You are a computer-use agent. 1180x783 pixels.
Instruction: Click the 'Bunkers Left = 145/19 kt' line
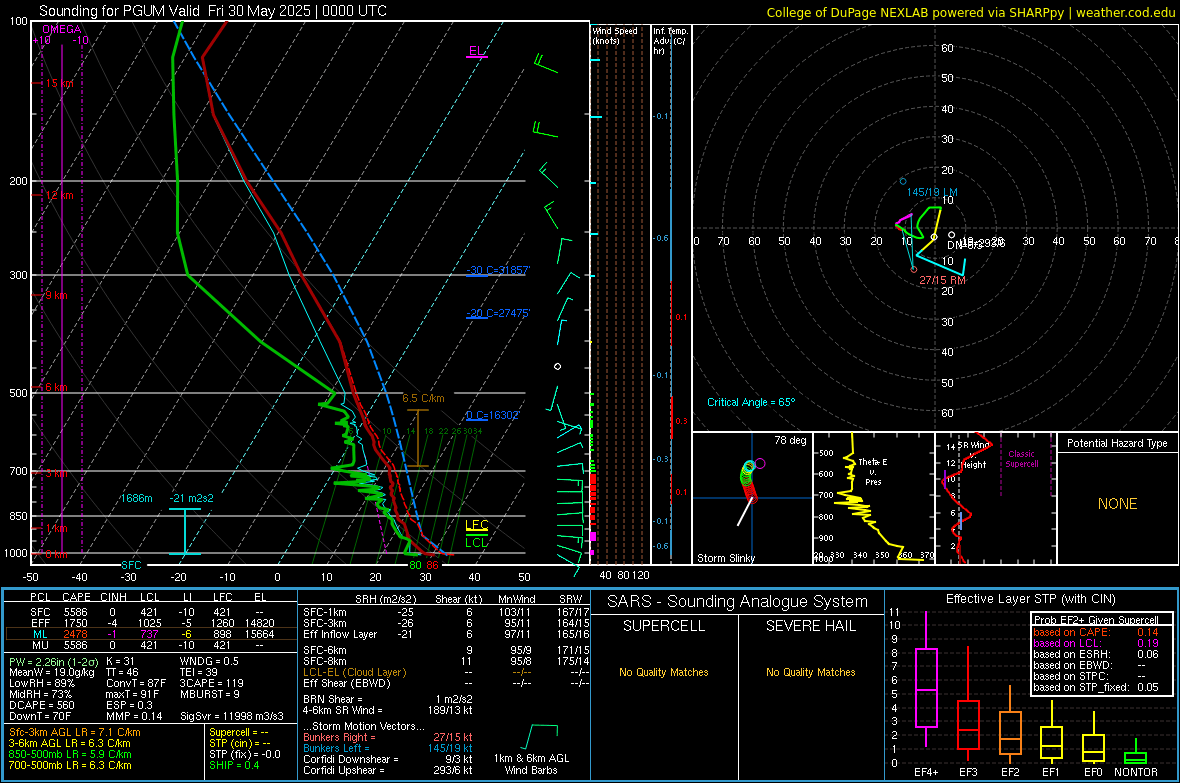pyautogui.click(x=388, y=748)
